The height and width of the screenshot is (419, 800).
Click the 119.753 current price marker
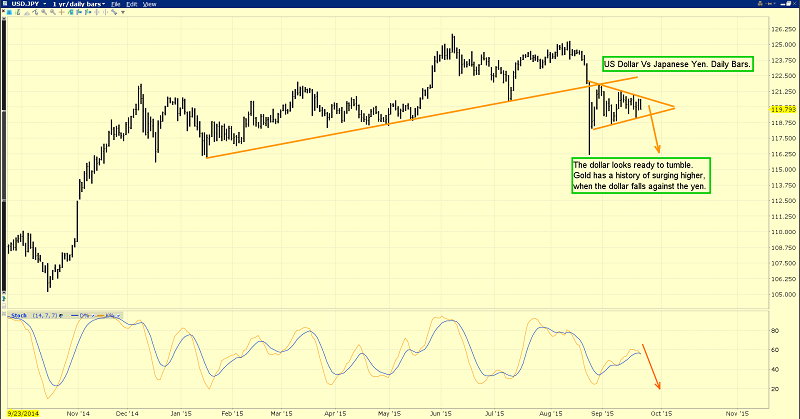(x=783, y=108)
